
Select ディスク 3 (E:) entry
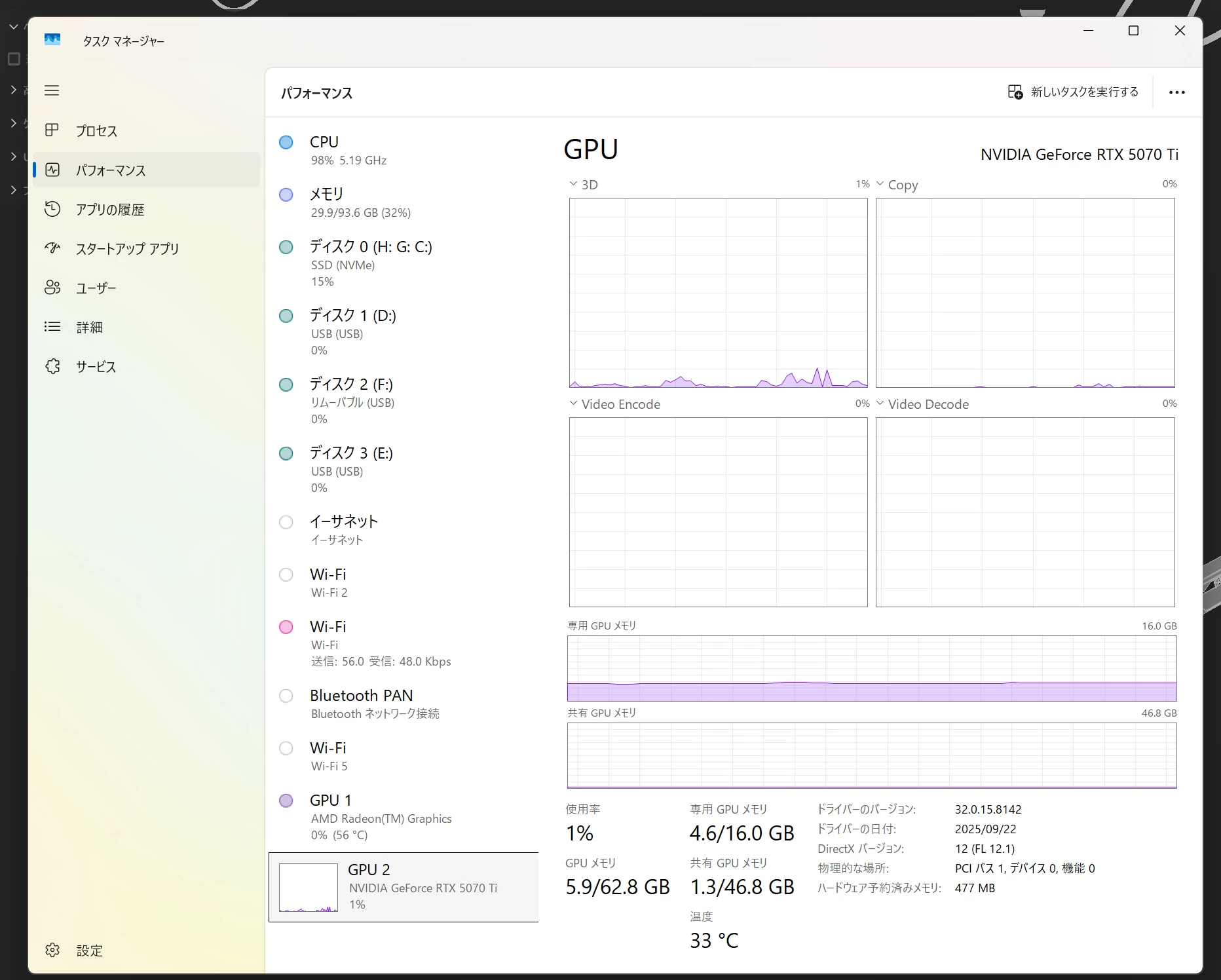[404, 470]
